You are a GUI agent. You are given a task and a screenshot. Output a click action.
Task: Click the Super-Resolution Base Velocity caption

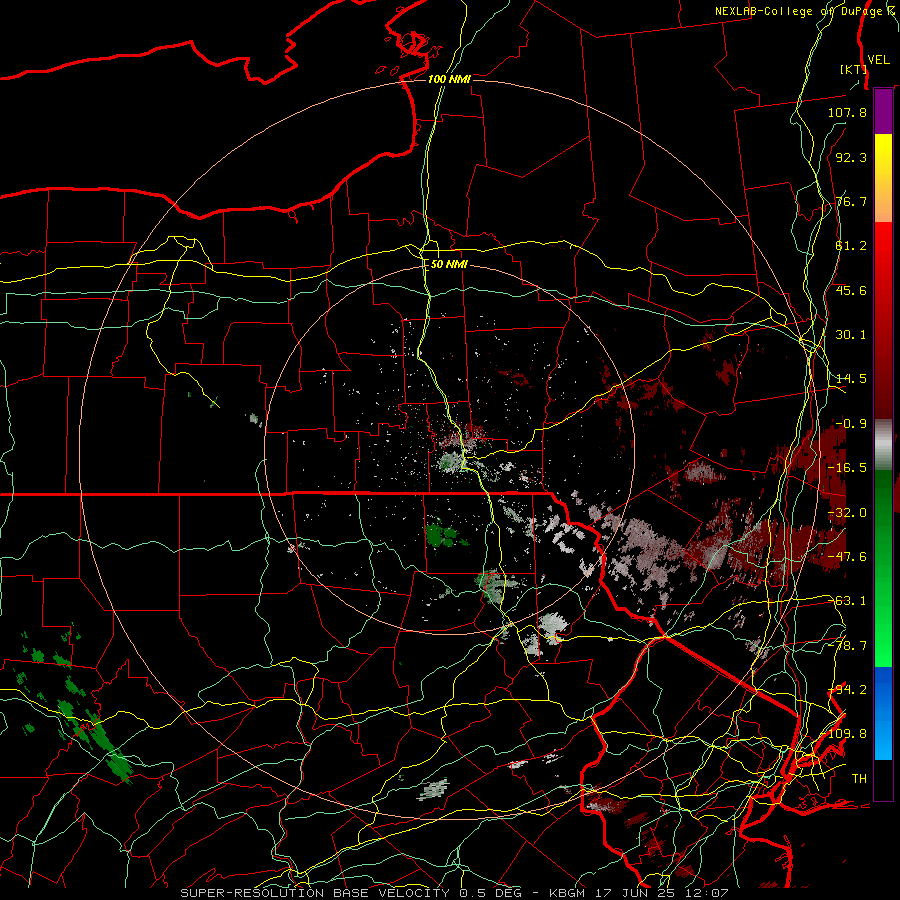pos(455,893)
